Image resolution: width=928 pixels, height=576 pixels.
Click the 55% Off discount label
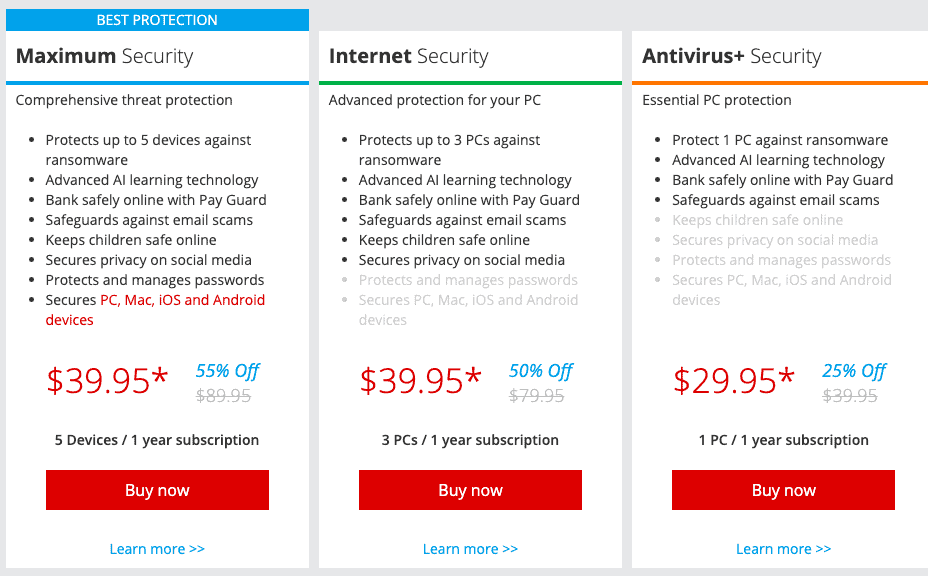tap(228, 371)
